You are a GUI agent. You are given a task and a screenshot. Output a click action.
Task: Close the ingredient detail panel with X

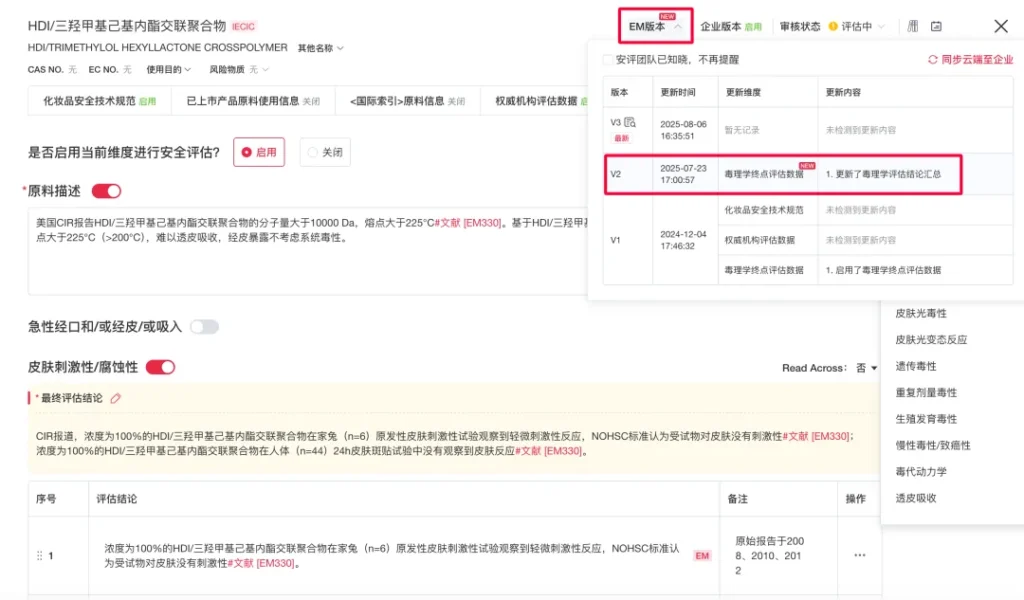tap(1000, 27)
